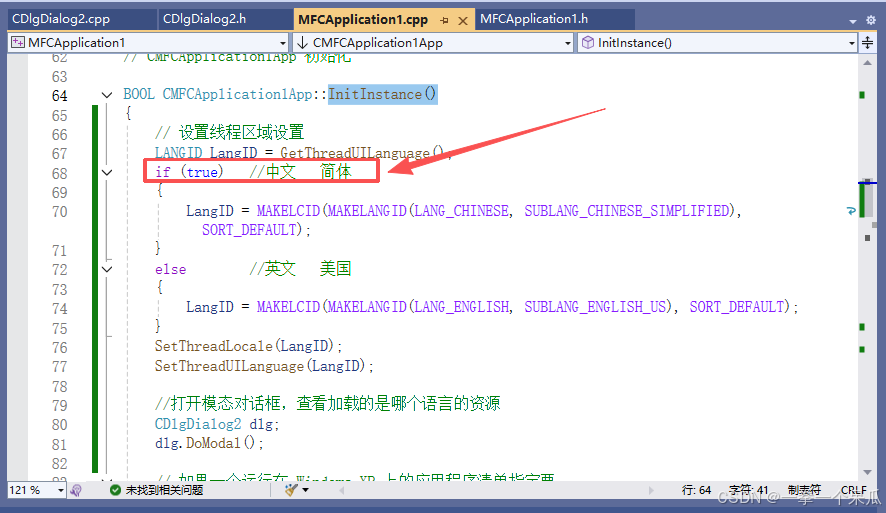
Task: Collapse the else block at line 72
Action: 107,269
